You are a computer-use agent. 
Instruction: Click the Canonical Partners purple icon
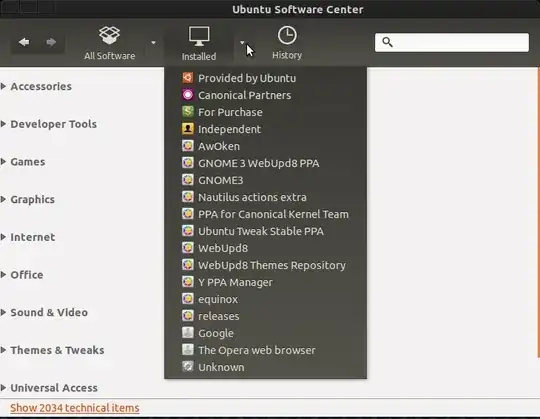click(x=188, y=95)
